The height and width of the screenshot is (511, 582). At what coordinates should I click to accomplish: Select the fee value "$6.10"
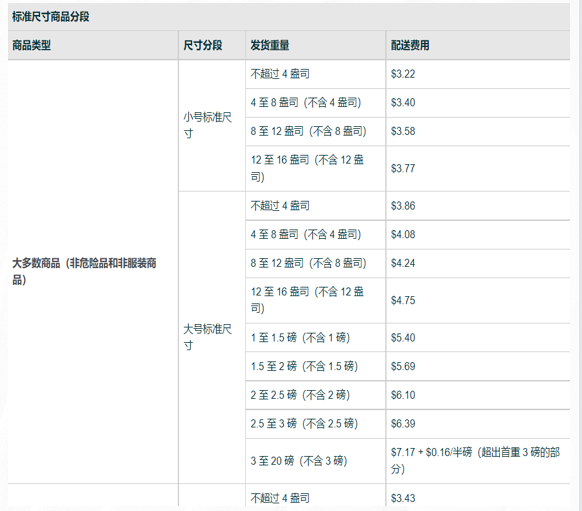click(403, 395)
